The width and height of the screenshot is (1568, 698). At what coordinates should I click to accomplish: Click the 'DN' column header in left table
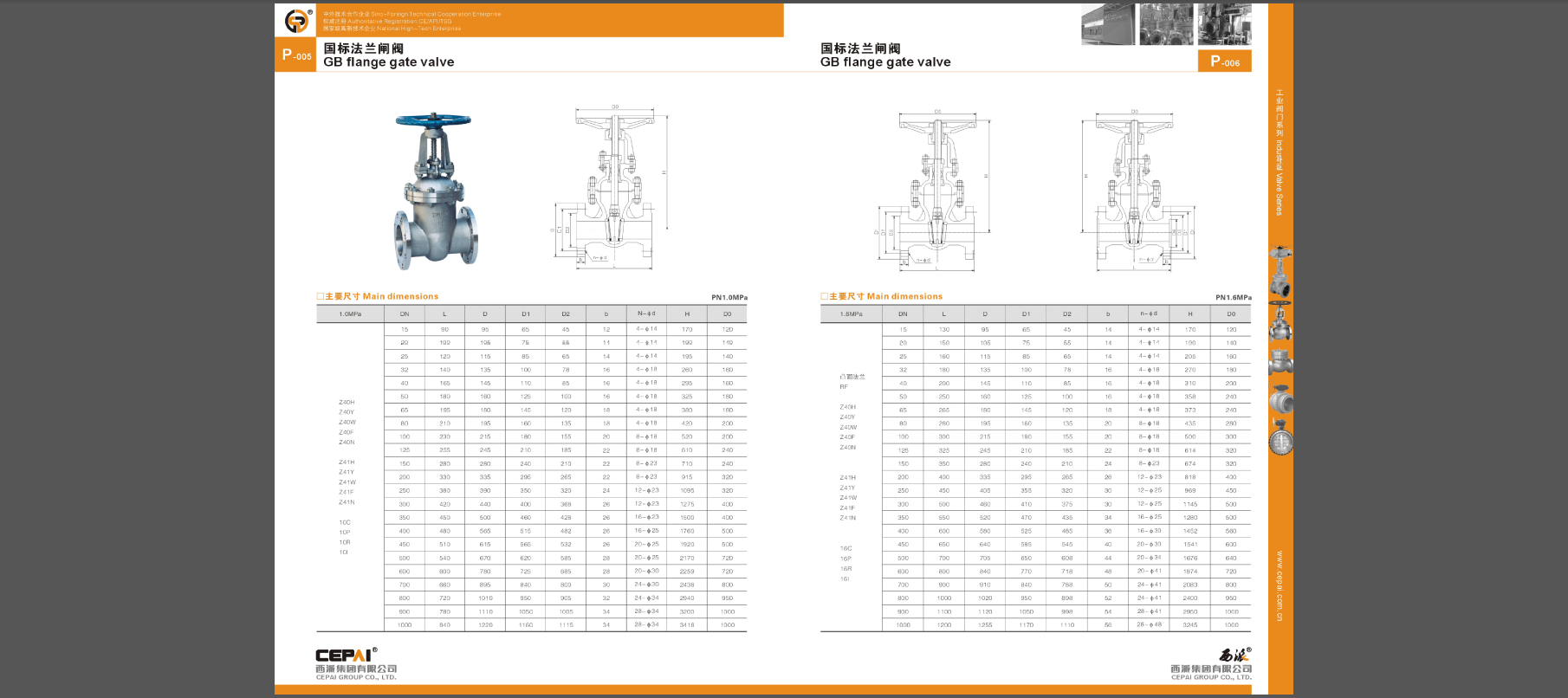(405, 314)
